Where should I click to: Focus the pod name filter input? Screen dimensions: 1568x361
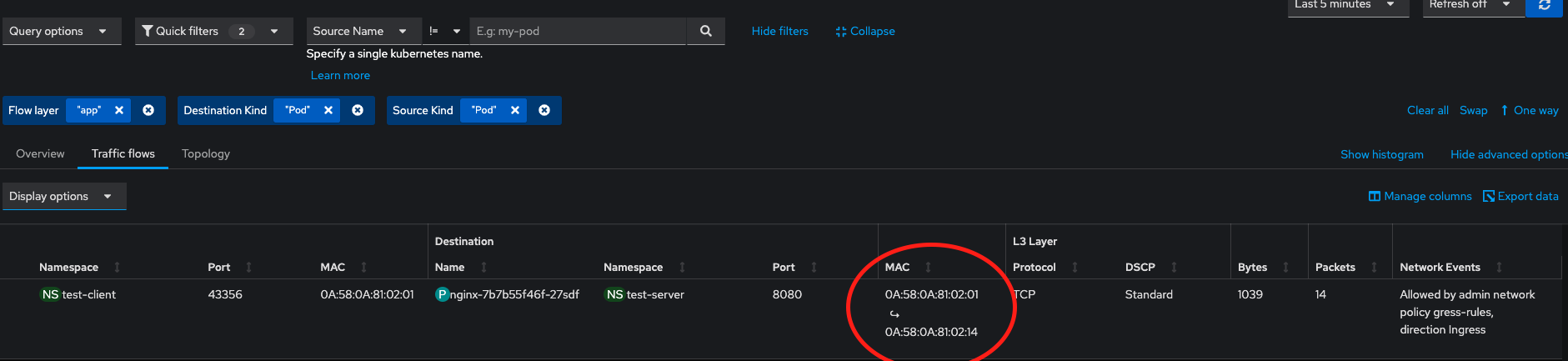coord(577,31)
